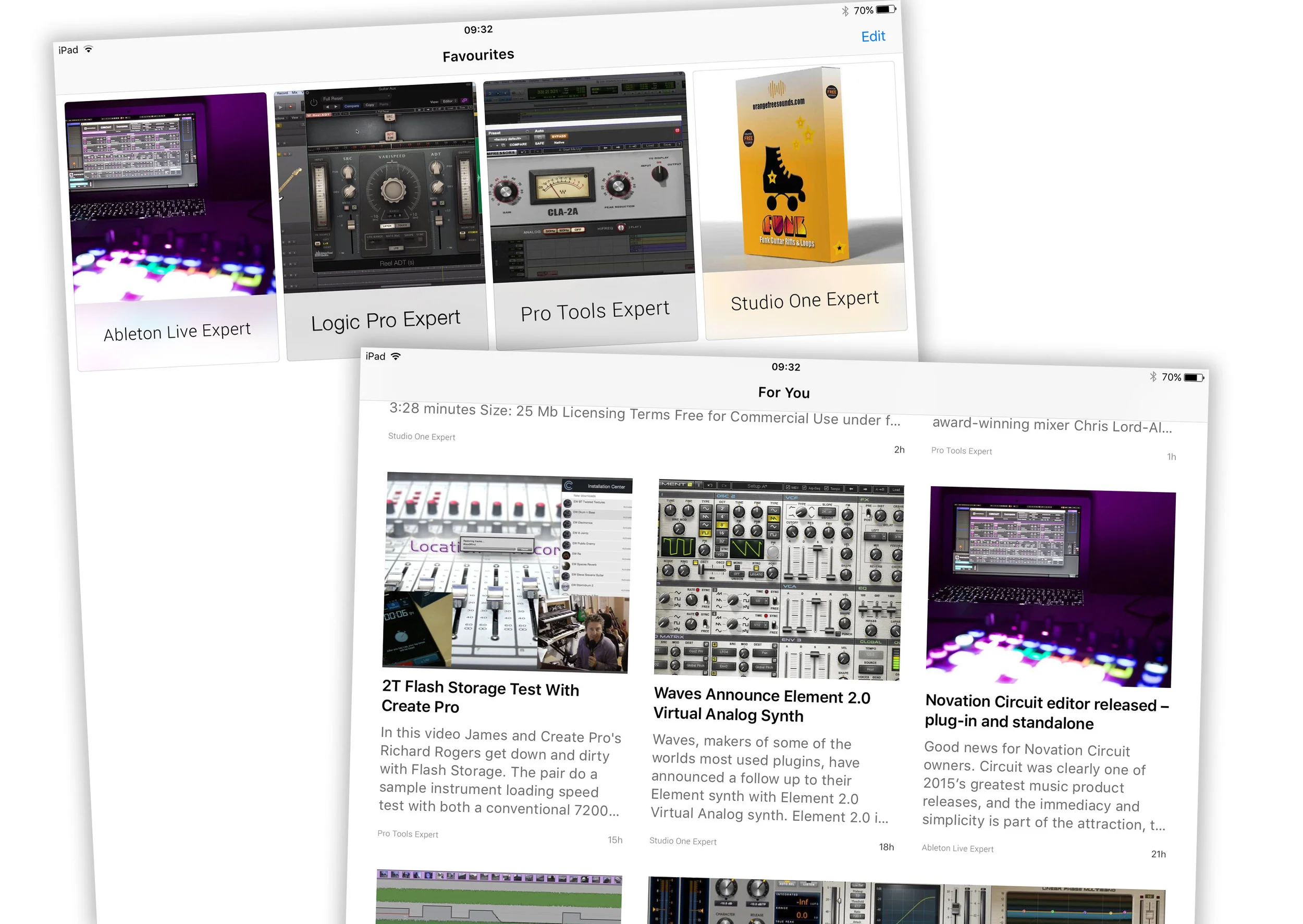Image resolution: width=1303 pixels, height=924 pixels.
Task: Tap the Element 2.0 synth thumbnail image
Action: pos(778,579)
